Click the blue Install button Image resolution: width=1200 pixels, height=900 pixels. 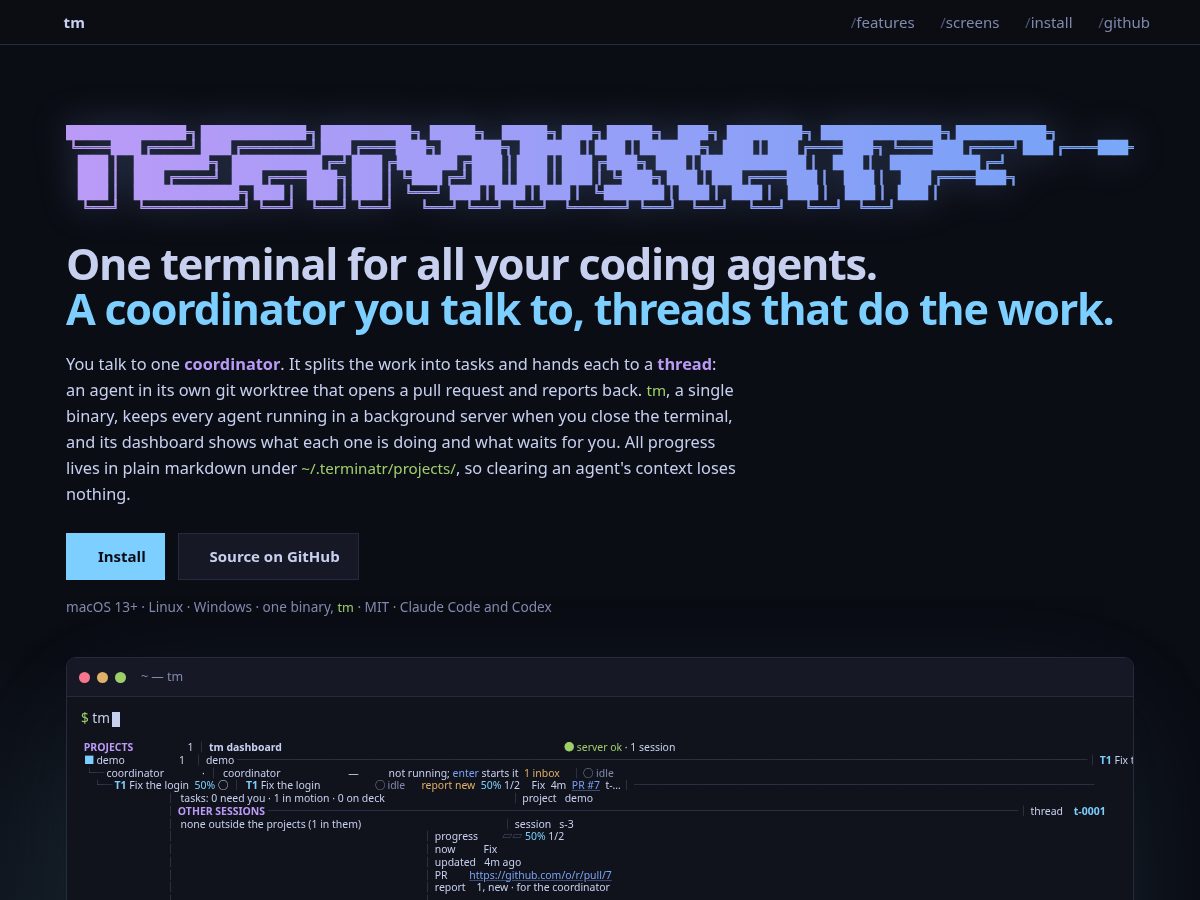tap(115, 557)
